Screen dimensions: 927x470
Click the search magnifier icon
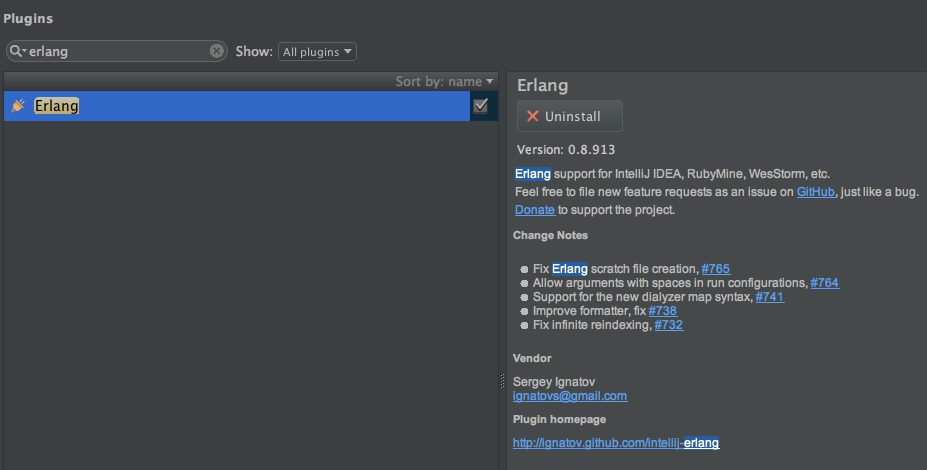point(17,51)
